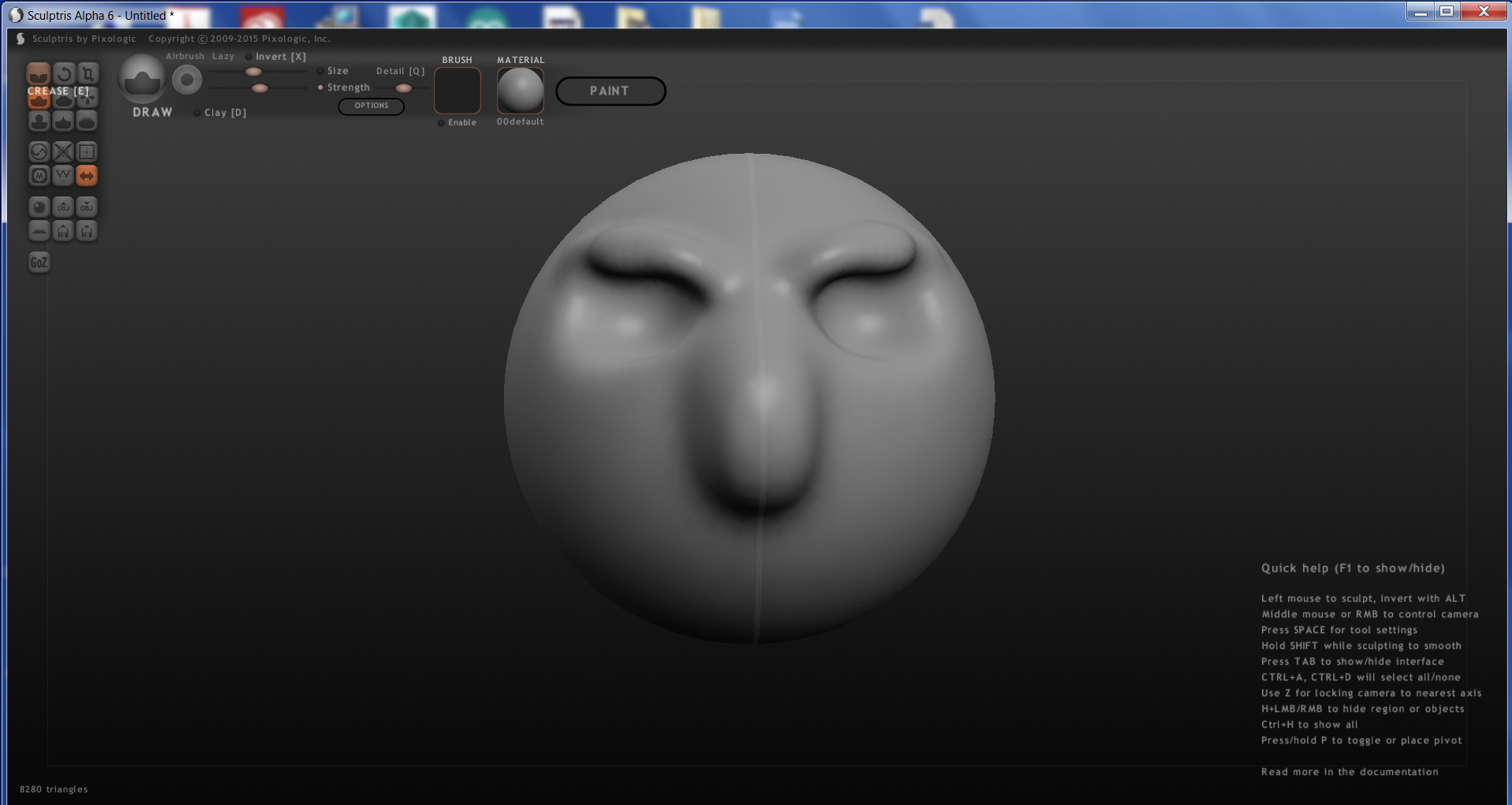Click the Detail [Q] slider handle
1512x805 pixels.
(403, 88)
